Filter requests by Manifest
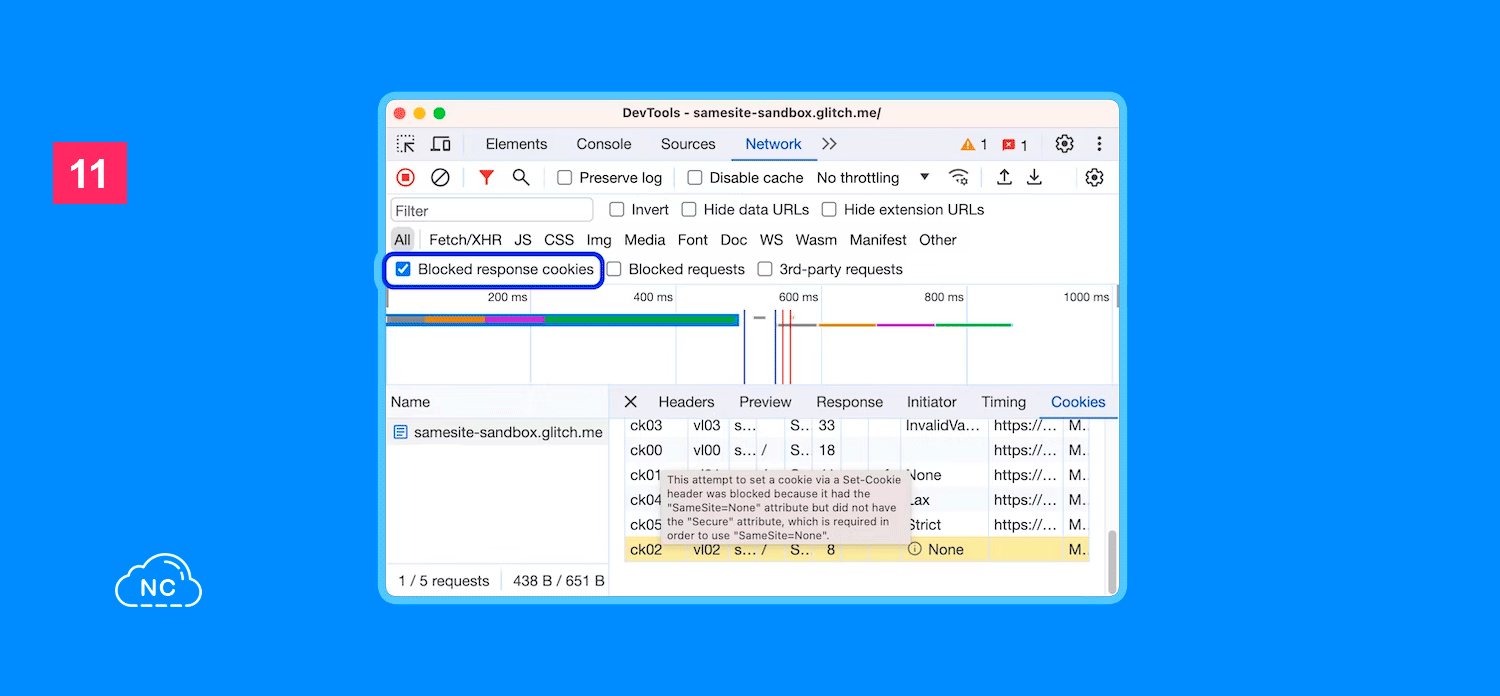This screenshot has height=696, width=1500. (878, 240)
